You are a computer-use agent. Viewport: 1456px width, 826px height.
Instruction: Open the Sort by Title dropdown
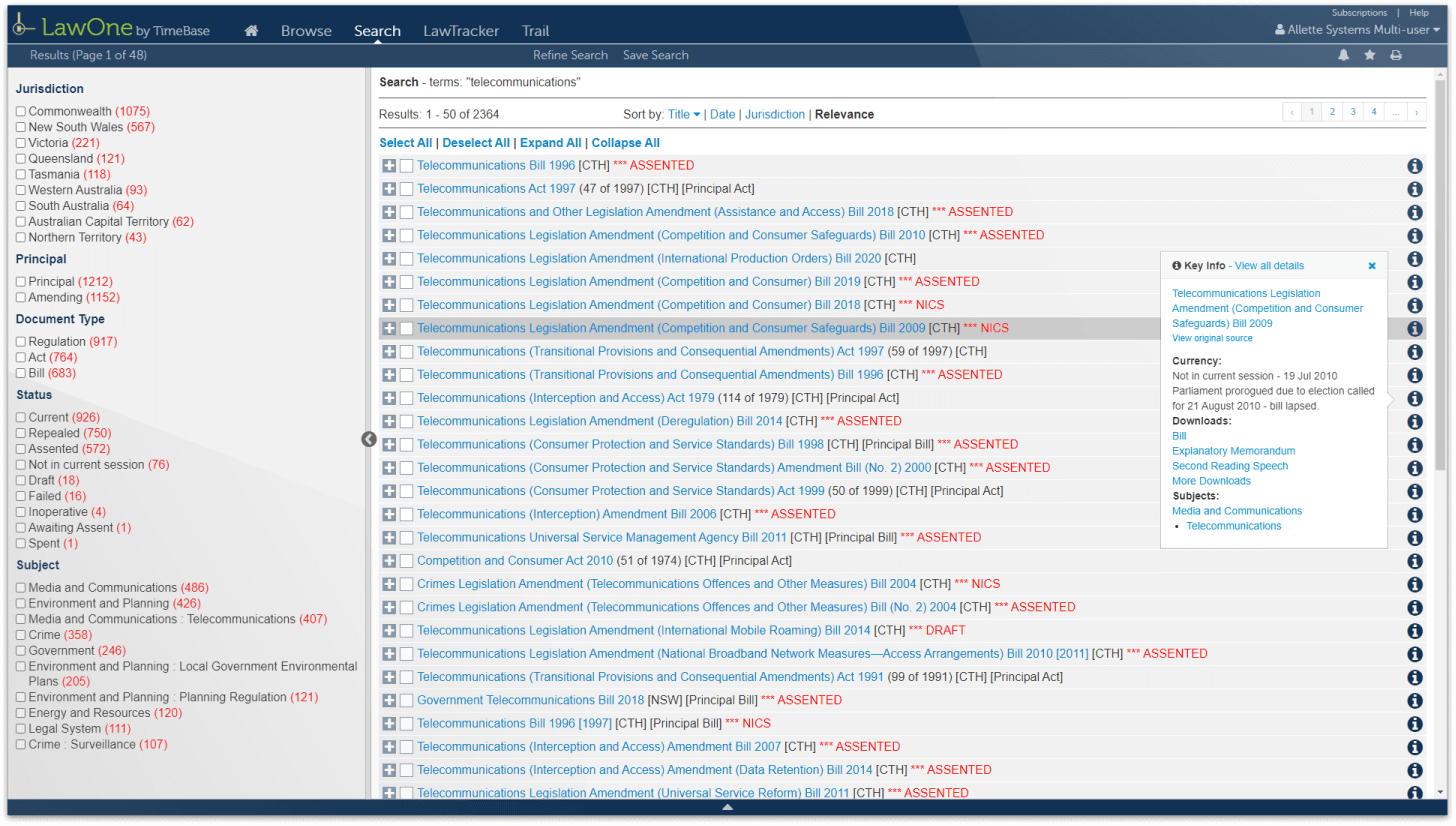pos(684,115)
